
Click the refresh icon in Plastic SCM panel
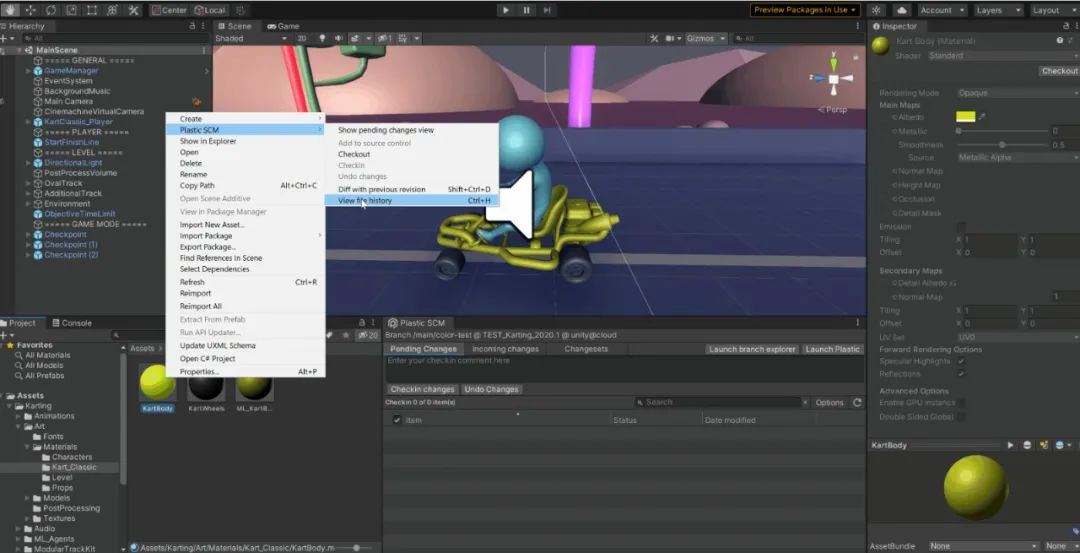tap(857, 403)
